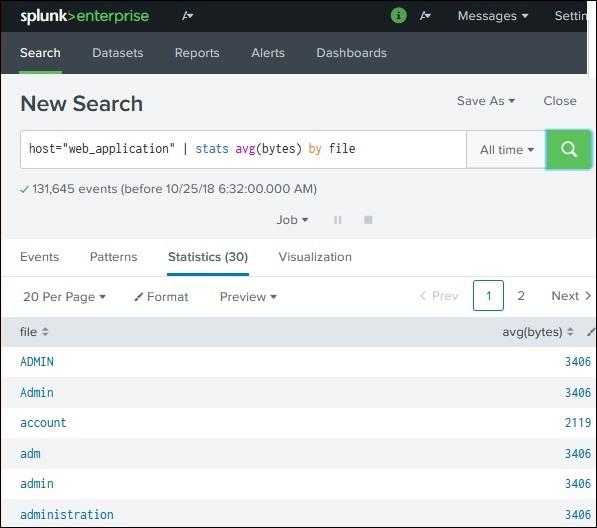597x528 pixels.
Task: Open the activity icon next to Messages
Action: [x=425, y=16]
